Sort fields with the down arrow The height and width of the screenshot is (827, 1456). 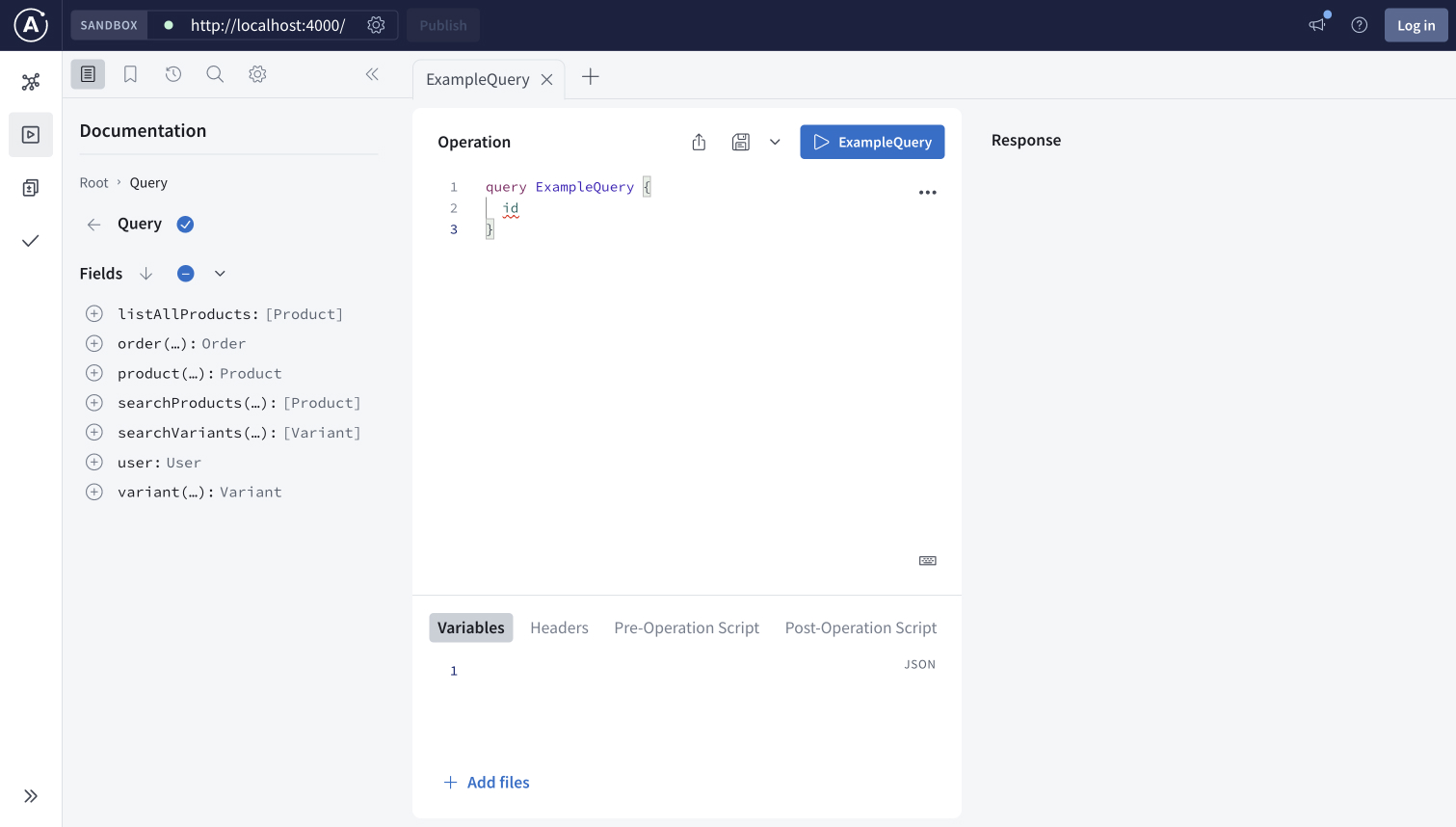point(146,274)
